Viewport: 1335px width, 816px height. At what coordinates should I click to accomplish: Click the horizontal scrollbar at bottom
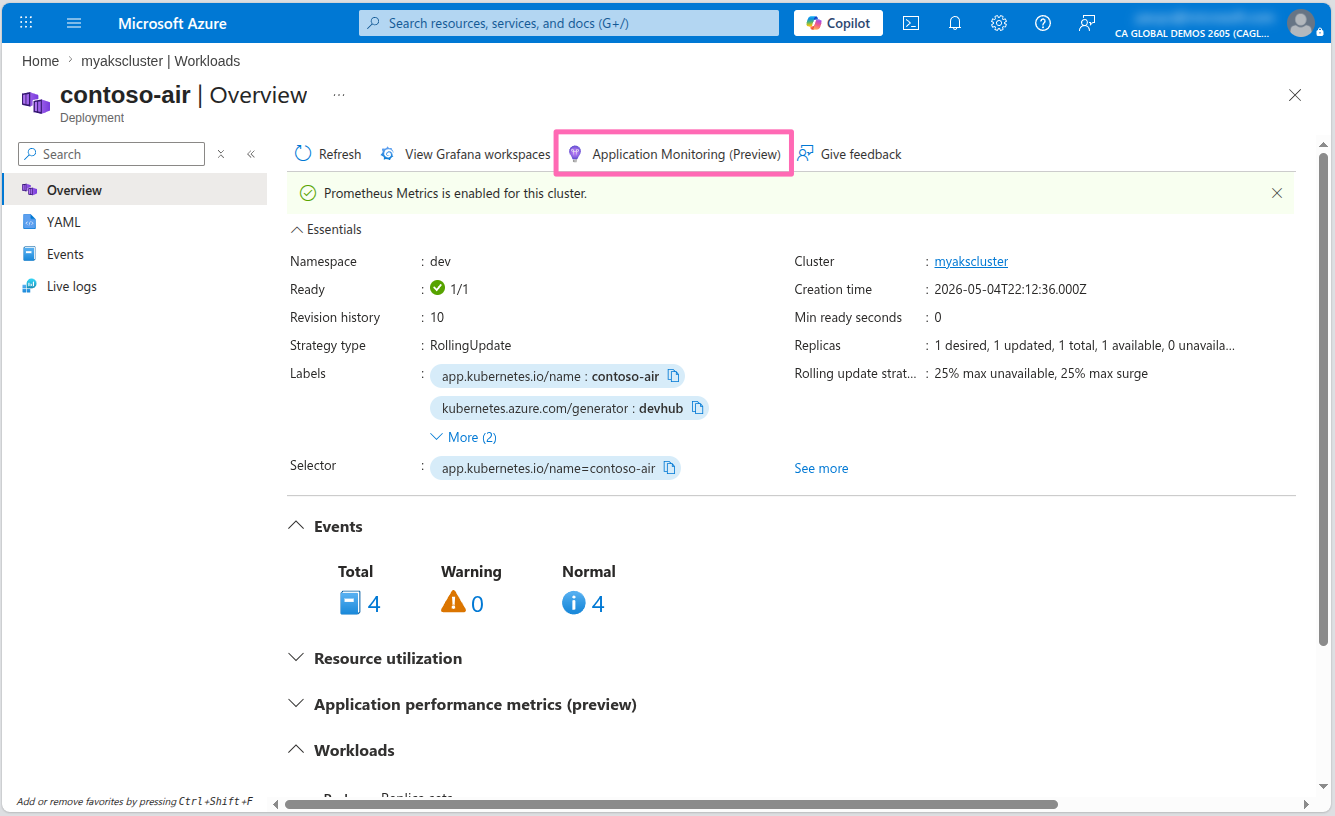[x=671, y=804]
